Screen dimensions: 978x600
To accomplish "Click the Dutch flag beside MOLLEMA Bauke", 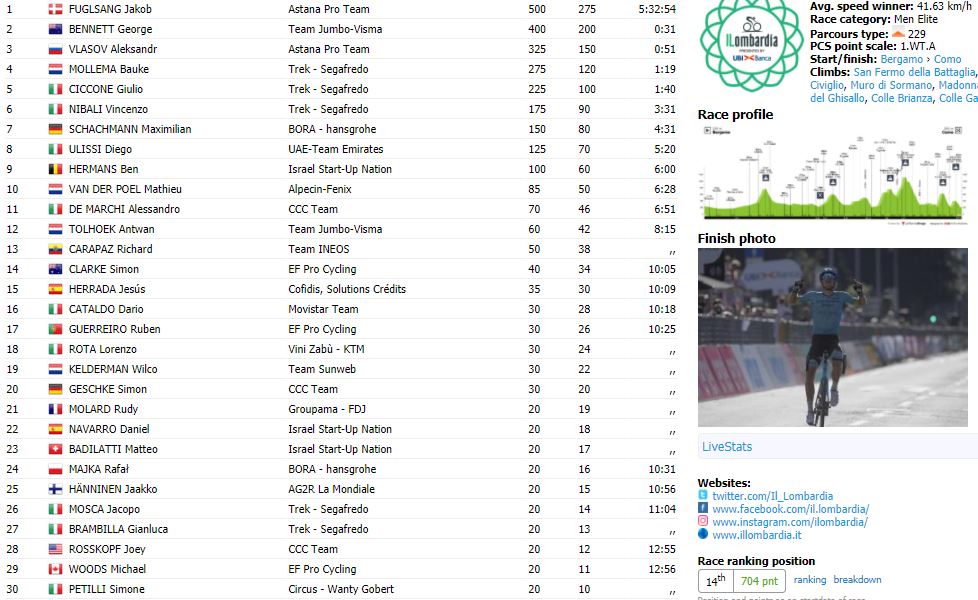I will (x=56, y=69).
